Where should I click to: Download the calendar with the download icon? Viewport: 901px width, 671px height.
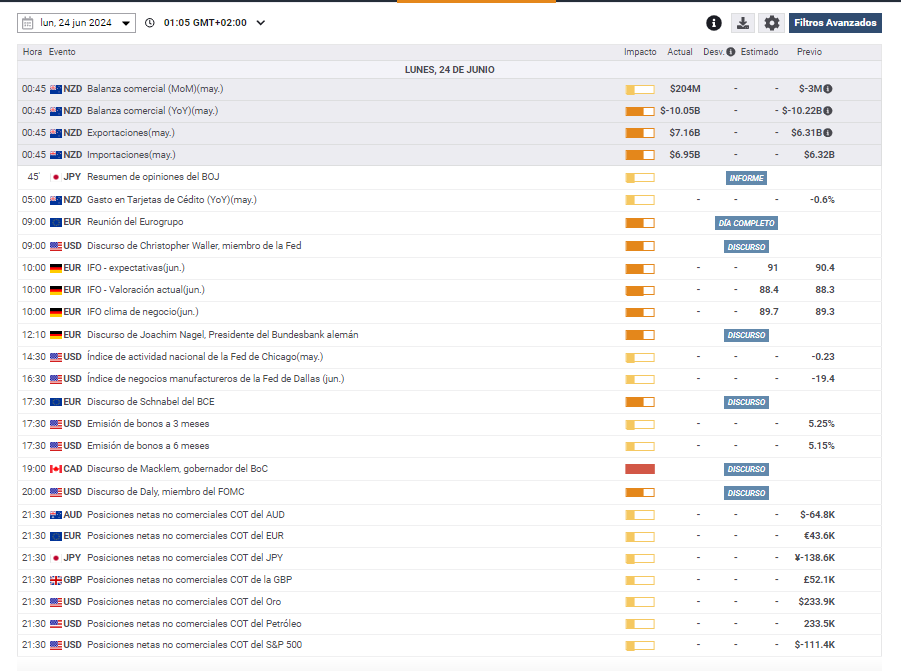point(743,23)
